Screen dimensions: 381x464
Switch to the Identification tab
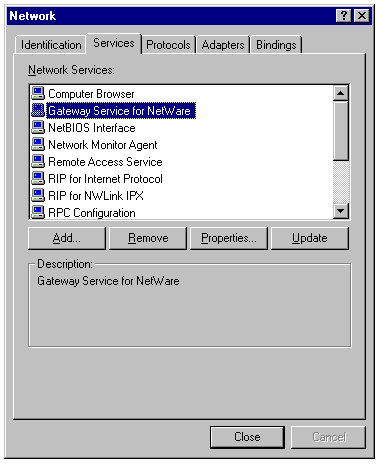51,45
